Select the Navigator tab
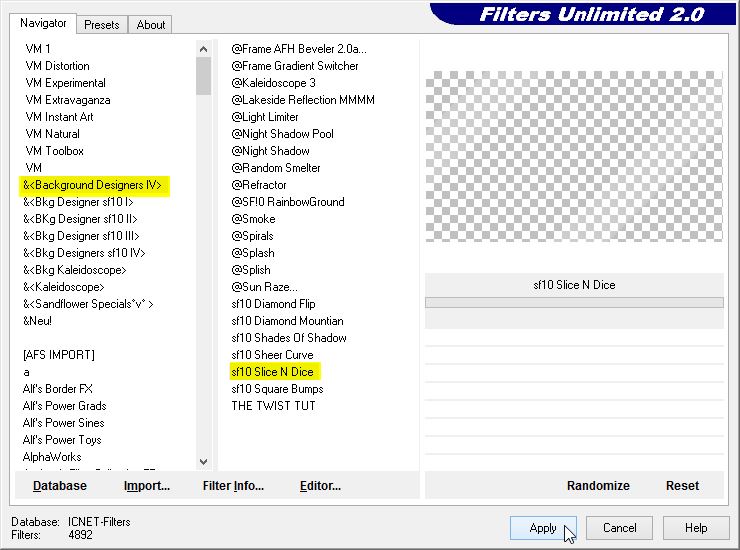 coord(43,23)
